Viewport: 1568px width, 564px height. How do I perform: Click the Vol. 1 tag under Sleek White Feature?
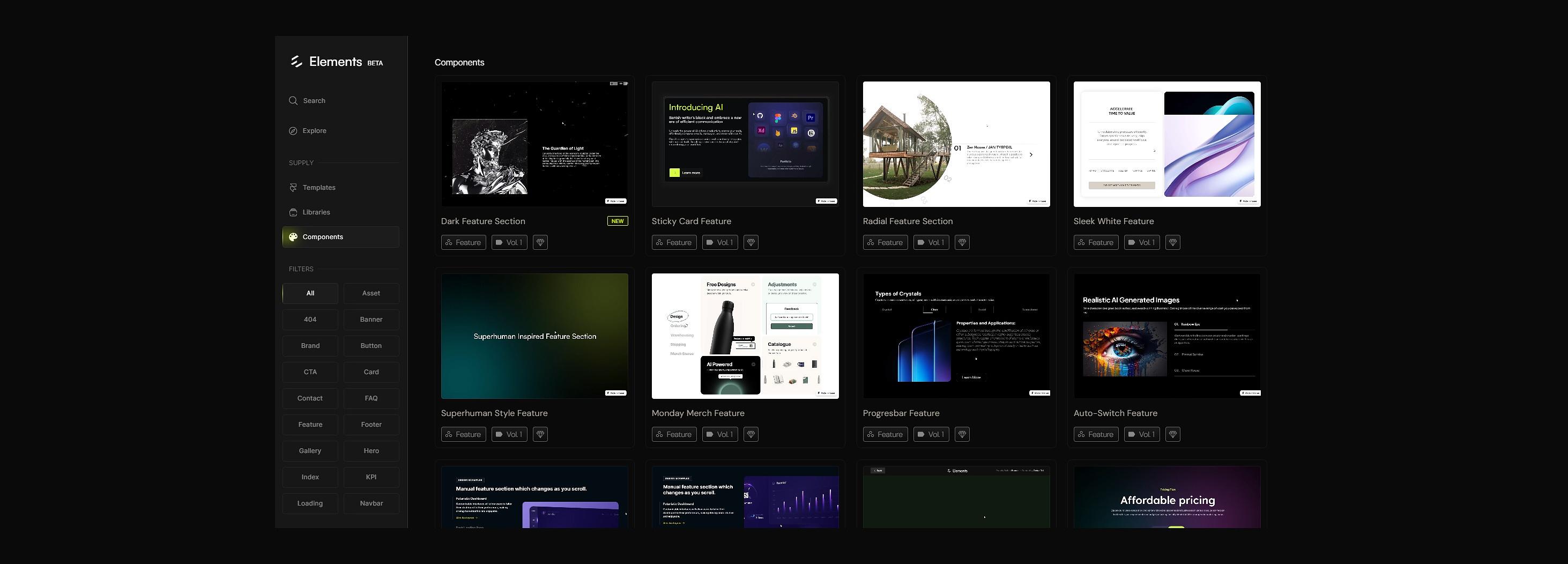[1141, 242]
